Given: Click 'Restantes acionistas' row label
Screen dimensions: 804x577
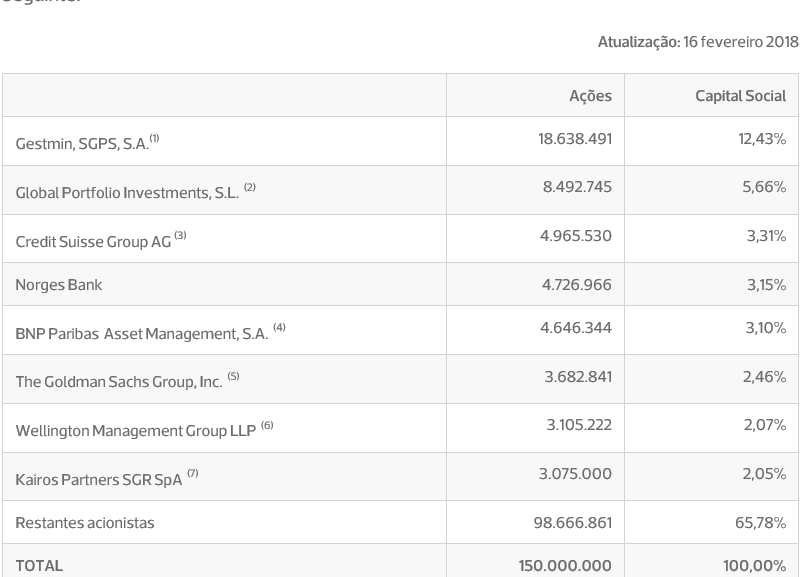Looking at the screenshot, I should click(85, 523).
